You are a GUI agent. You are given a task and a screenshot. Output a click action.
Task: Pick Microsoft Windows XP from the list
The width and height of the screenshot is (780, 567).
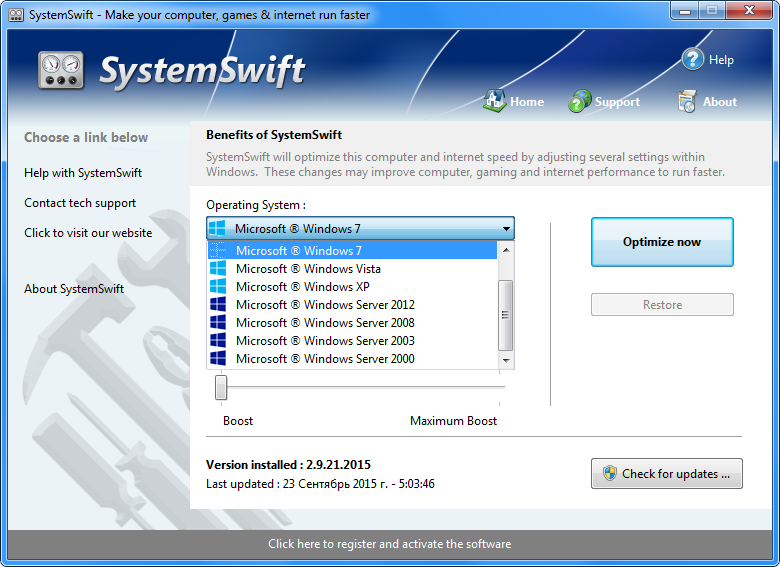pyautogui.click(x=352, y=286)
